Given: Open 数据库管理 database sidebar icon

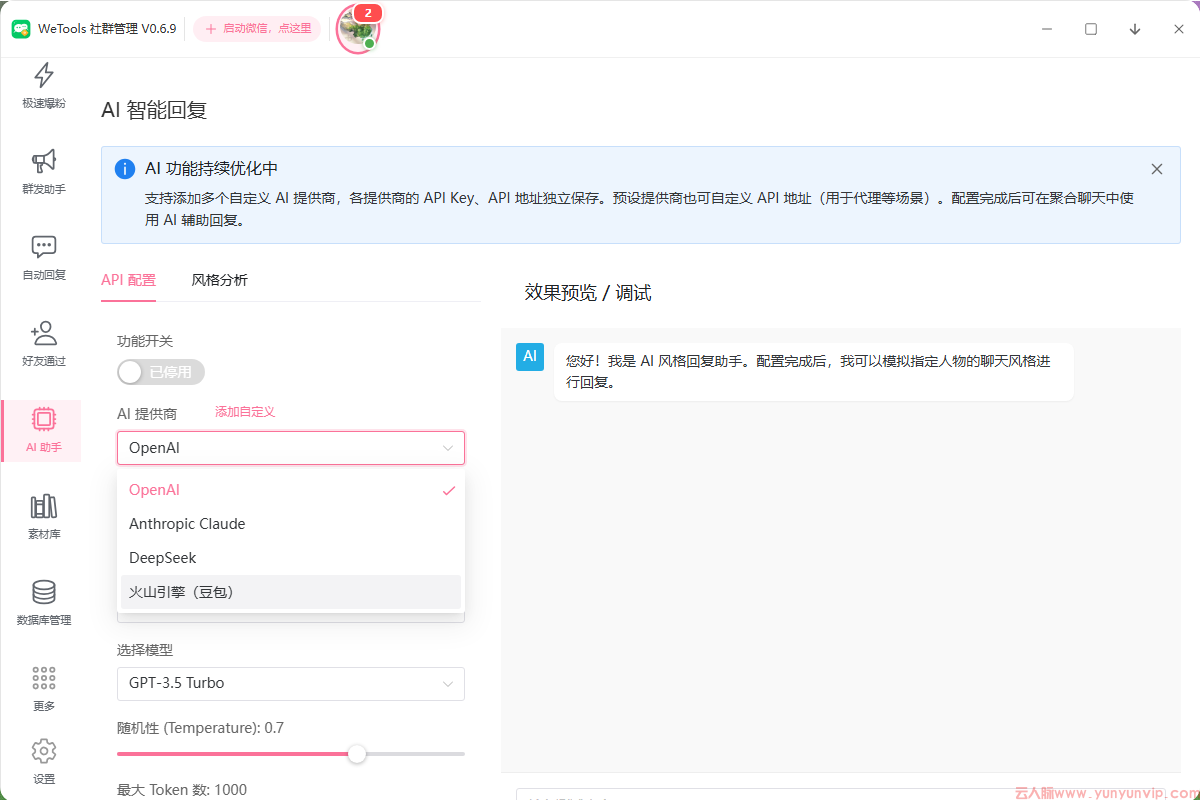Looking at the screenshot, I should coord(44,592).
